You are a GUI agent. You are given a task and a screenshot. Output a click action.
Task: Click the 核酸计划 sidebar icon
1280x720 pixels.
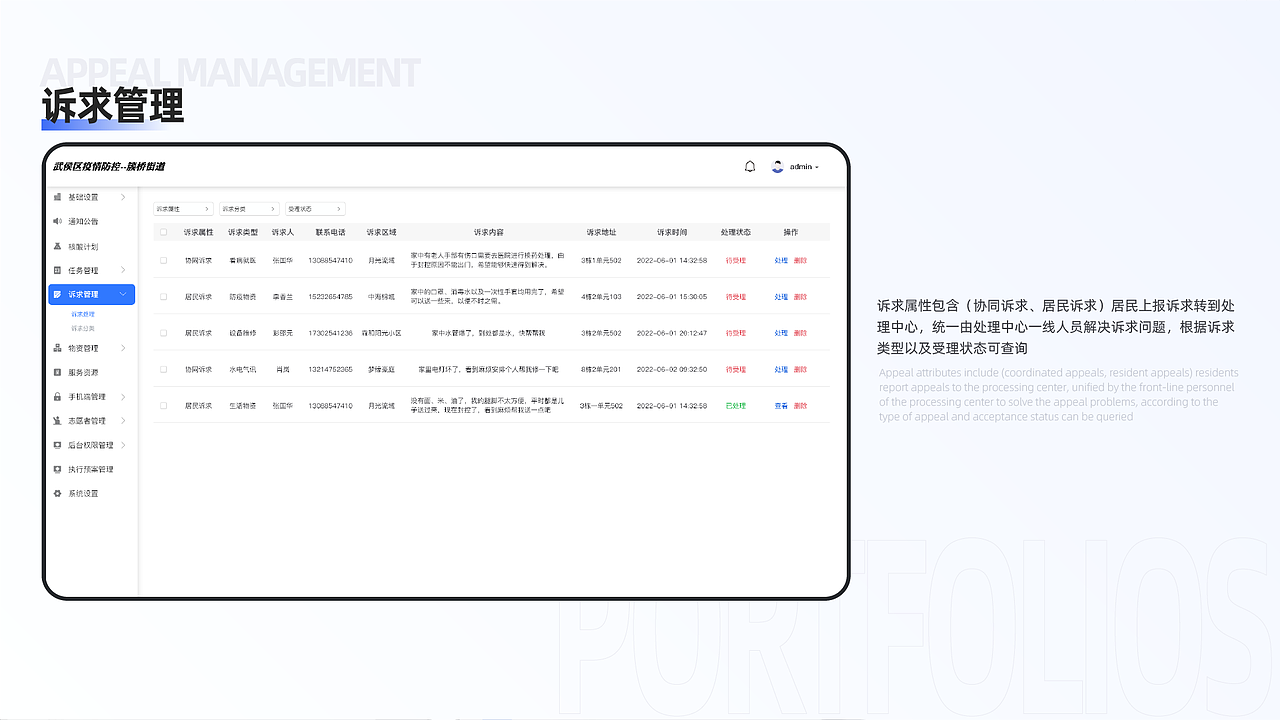(58, 246)
